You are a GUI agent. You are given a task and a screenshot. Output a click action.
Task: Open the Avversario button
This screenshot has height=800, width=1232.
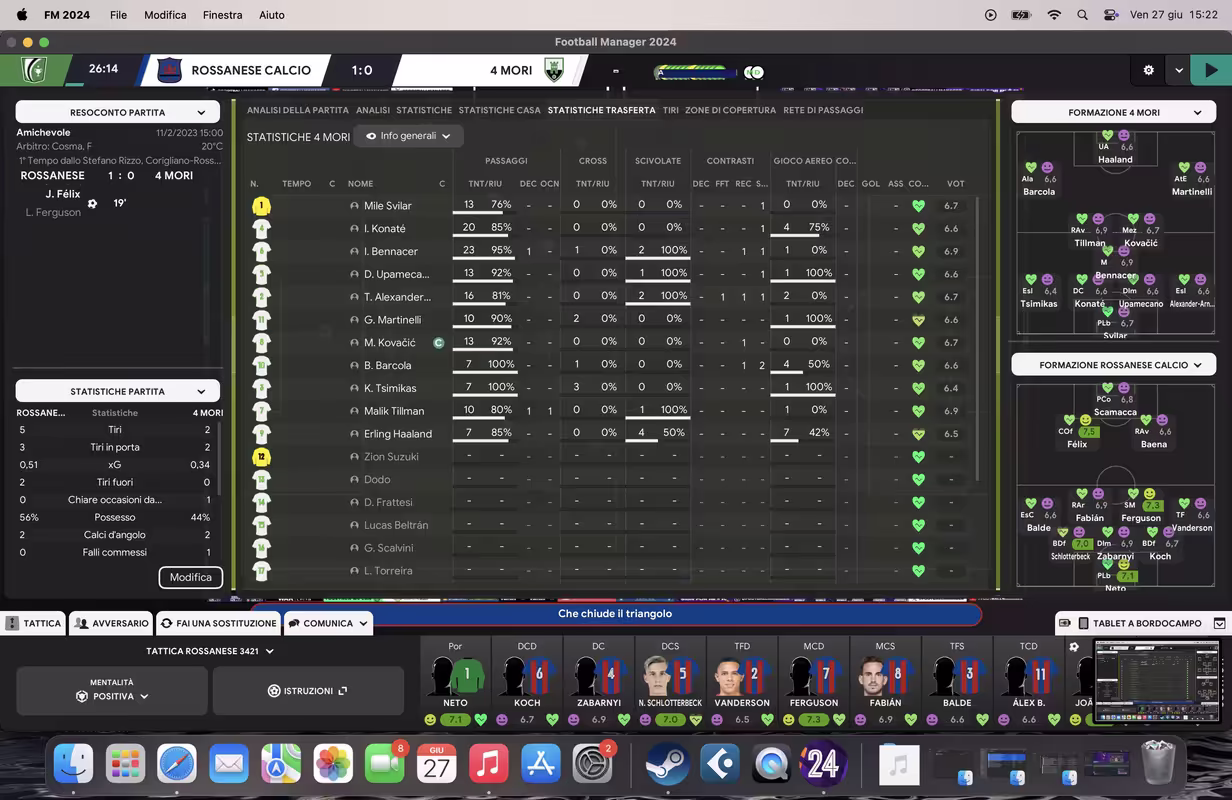pos(111,623)
